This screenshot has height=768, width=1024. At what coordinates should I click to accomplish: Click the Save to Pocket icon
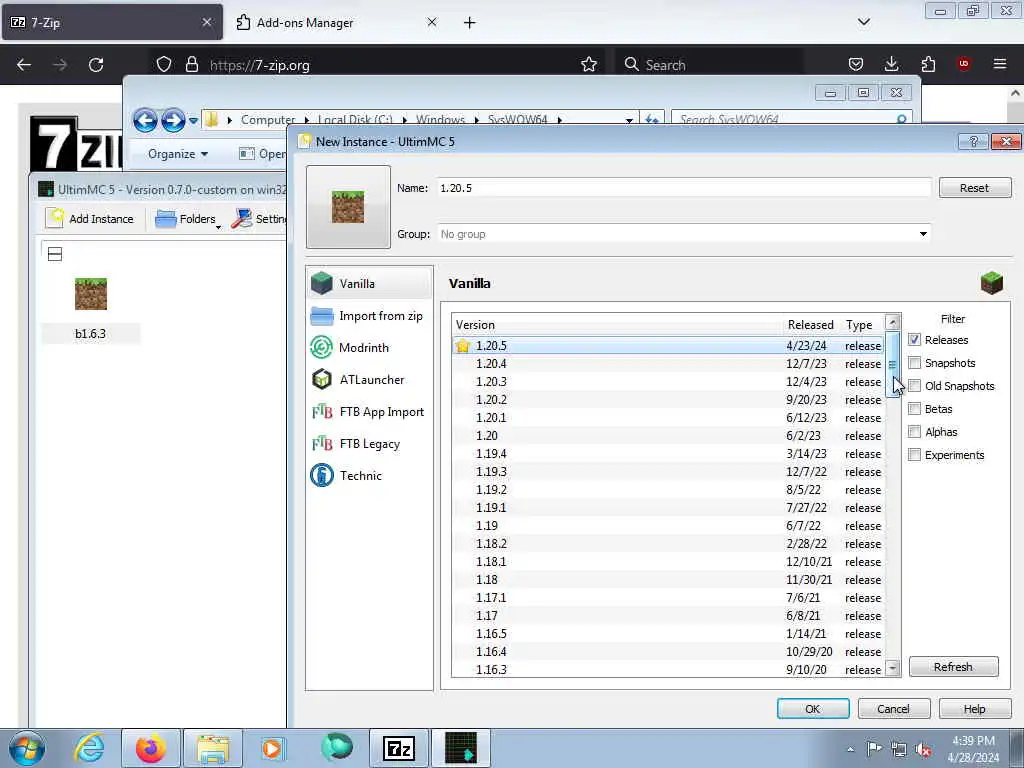click(856, 64)
